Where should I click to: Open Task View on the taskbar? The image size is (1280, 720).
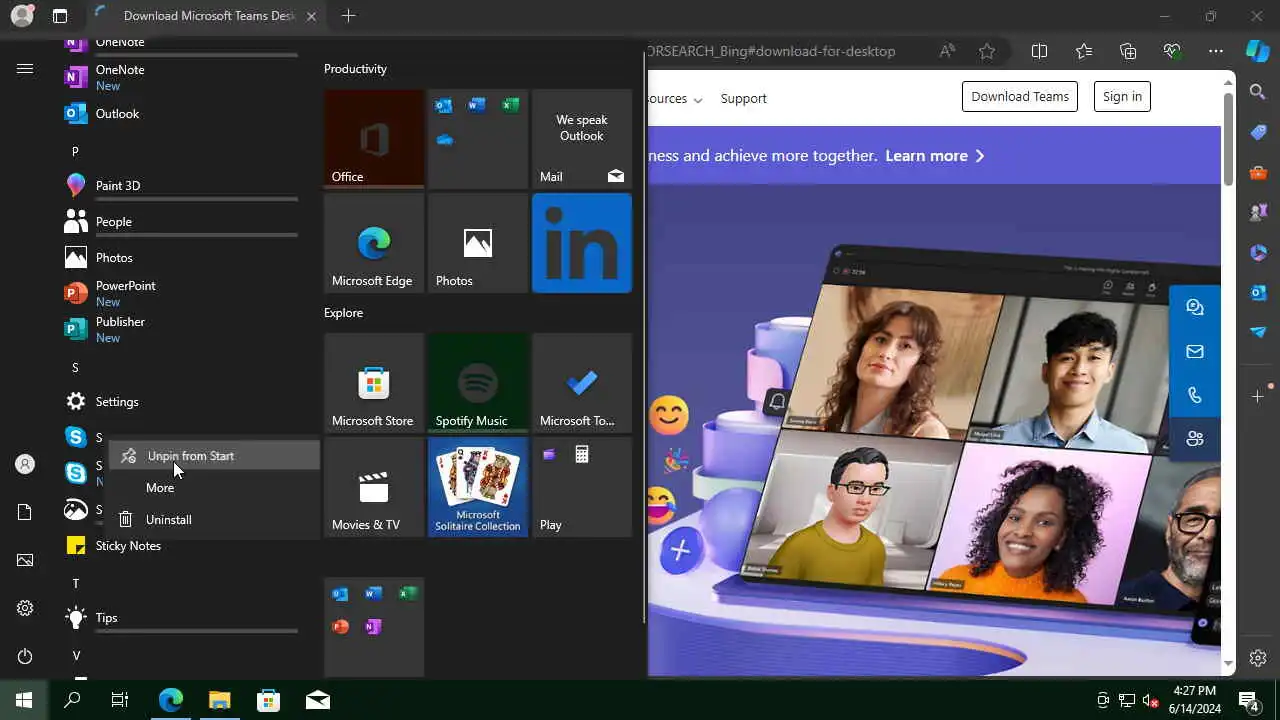[x=120, y=700]
